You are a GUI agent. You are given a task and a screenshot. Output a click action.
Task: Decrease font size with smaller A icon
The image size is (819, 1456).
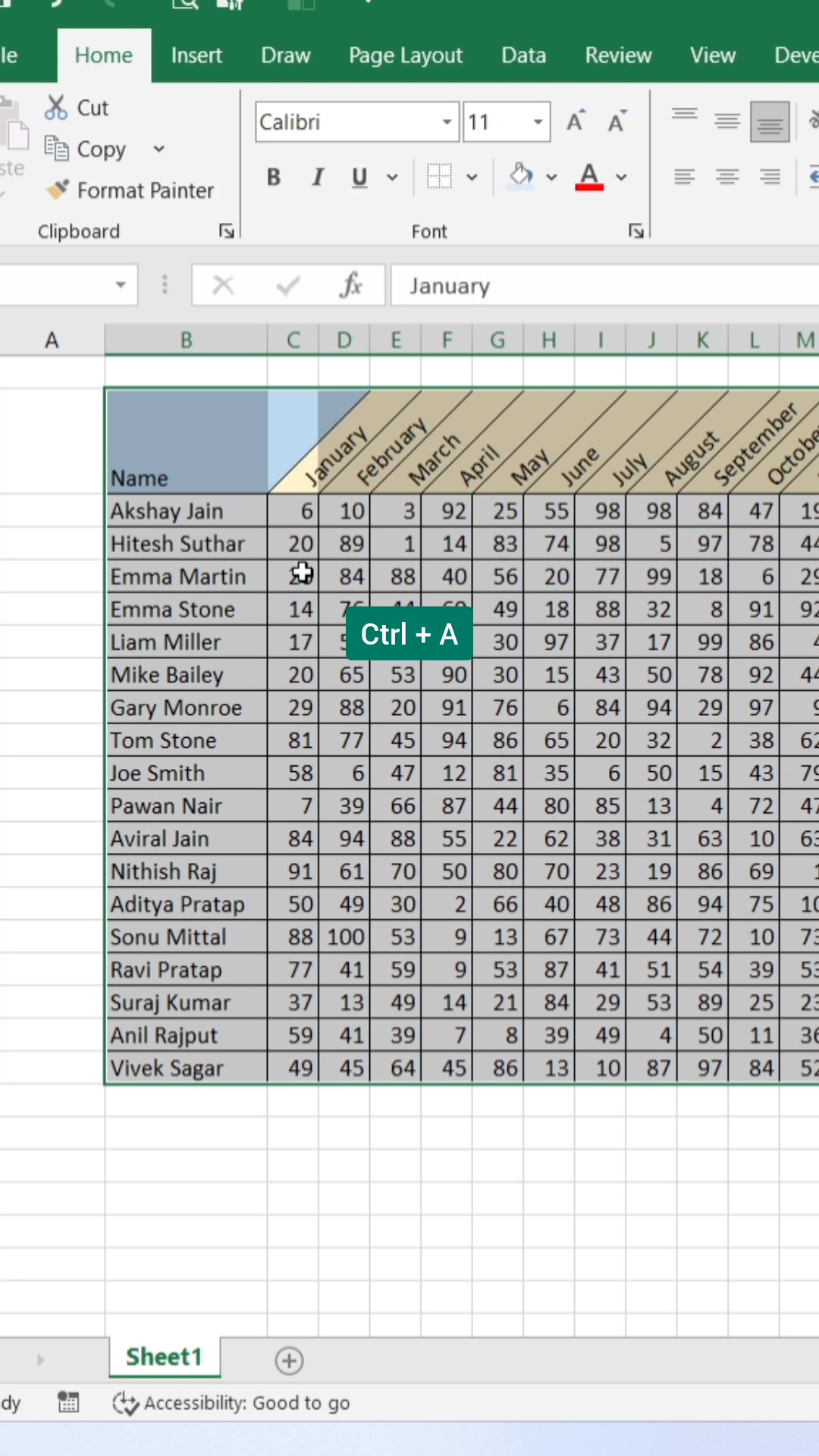[x=617, y=121]
